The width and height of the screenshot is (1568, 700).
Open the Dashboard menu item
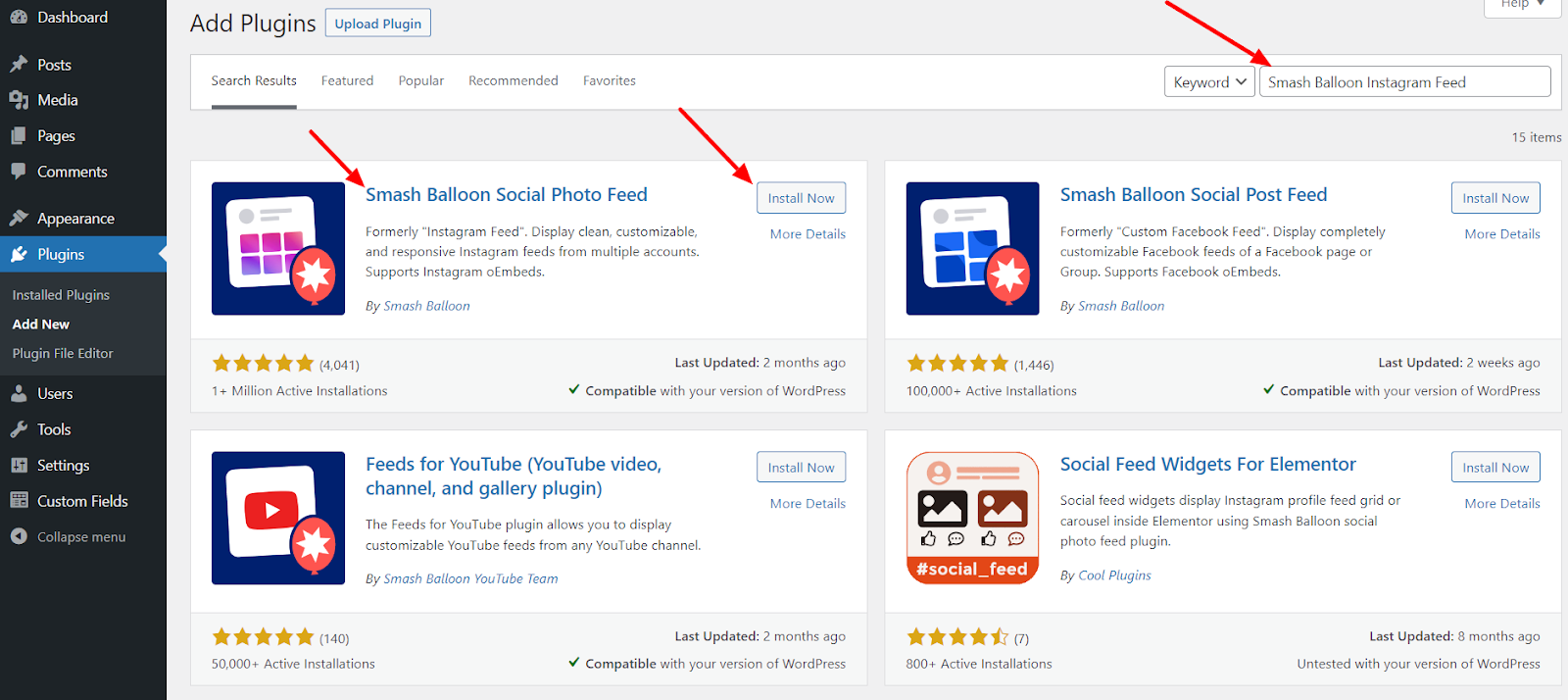click(x=83, y=17)
